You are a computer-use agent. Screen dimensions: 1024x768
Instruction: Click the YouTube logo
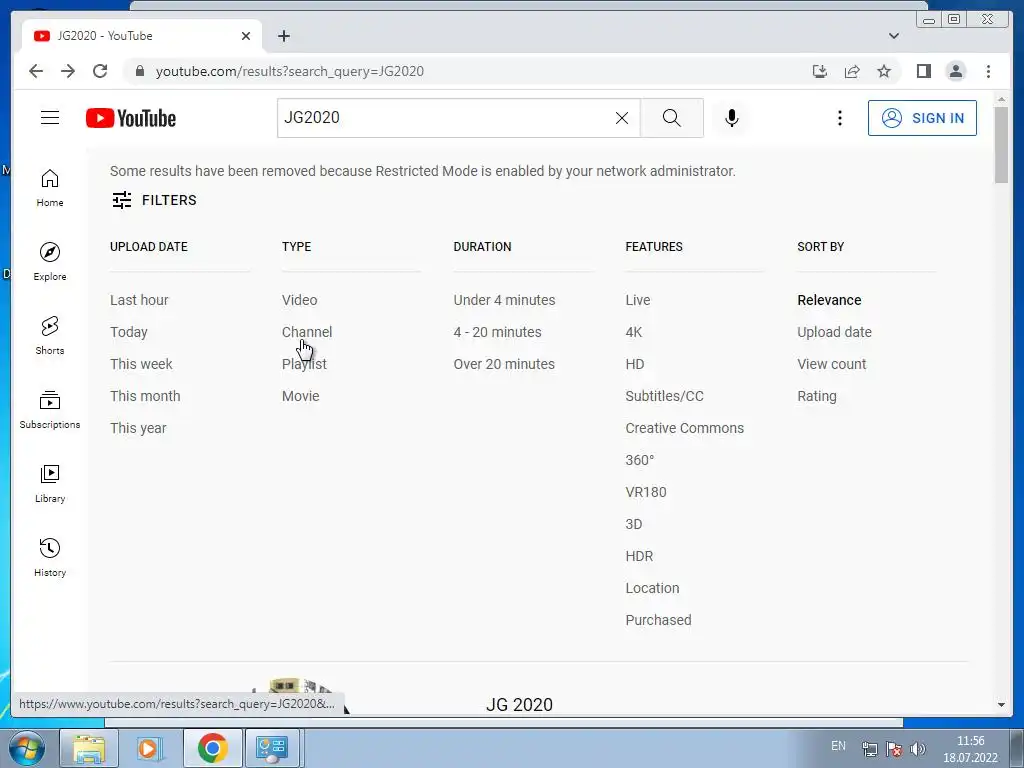[131, 118]
